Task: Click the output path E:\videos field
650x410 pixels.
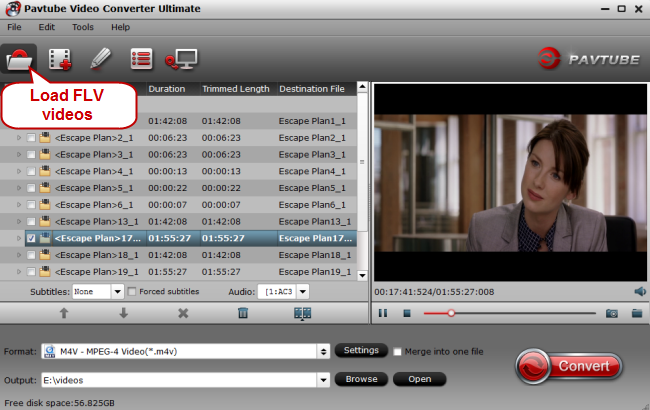Action: pyautogui.click(x=179, y=380)
